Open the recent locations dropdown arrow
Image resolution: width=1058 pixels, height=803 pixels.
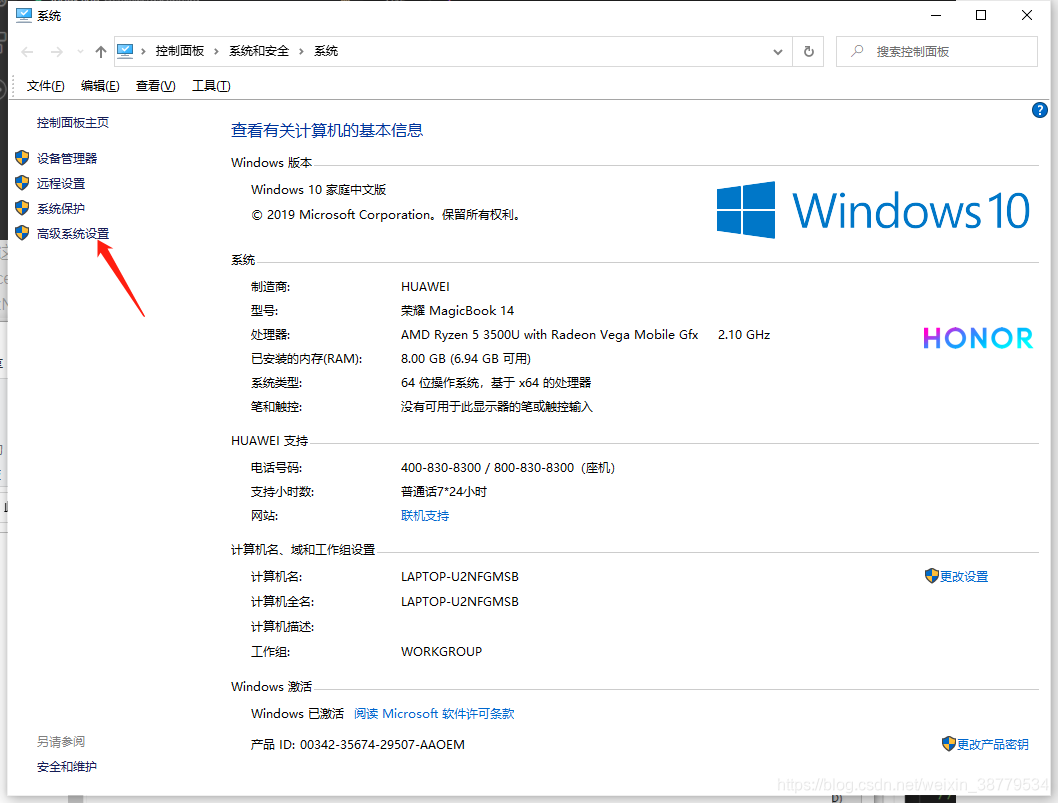(80, 52)
